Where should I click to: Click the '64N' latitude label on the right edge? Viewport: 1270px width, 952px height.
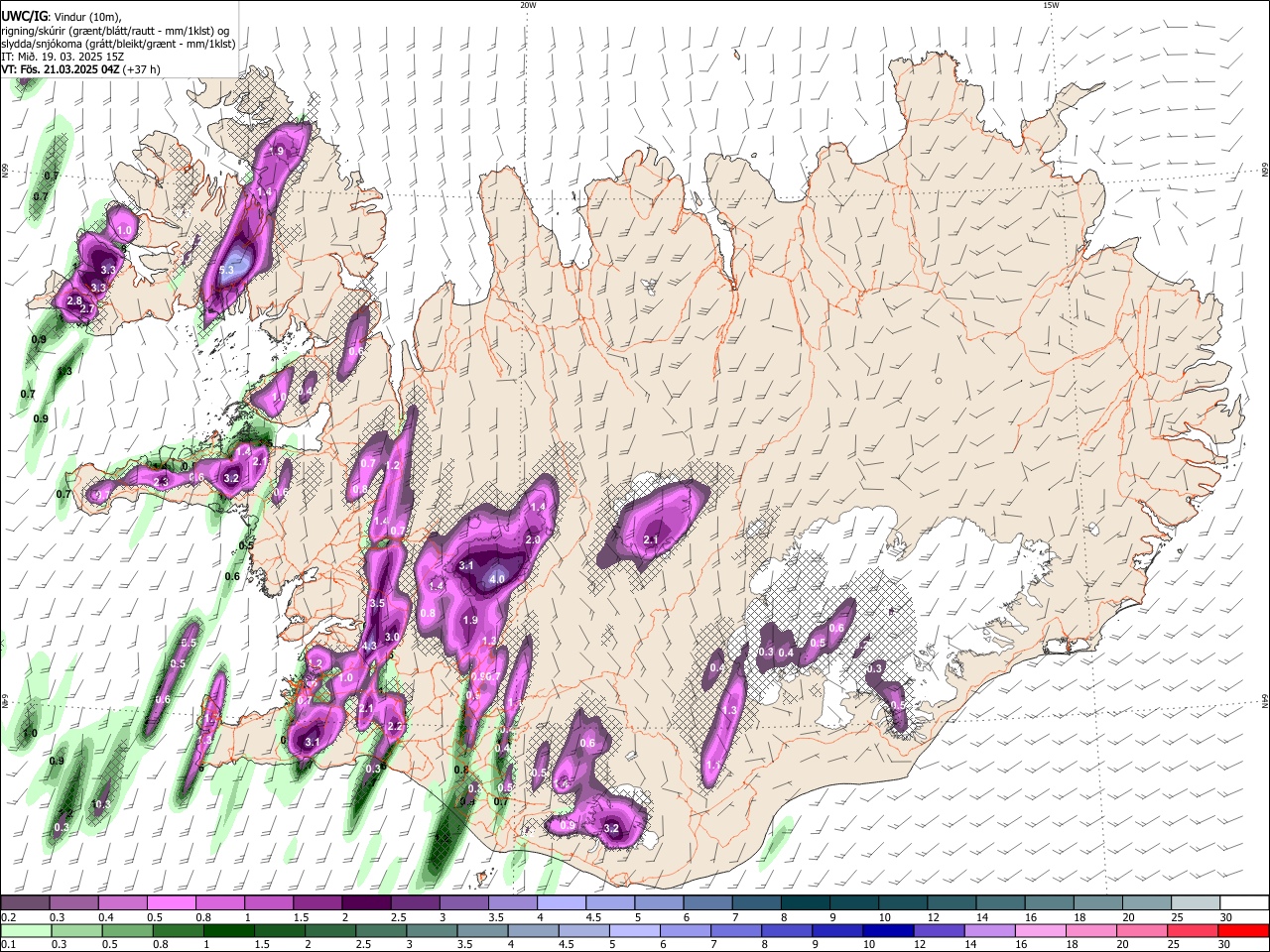(x=1265, y=701)
